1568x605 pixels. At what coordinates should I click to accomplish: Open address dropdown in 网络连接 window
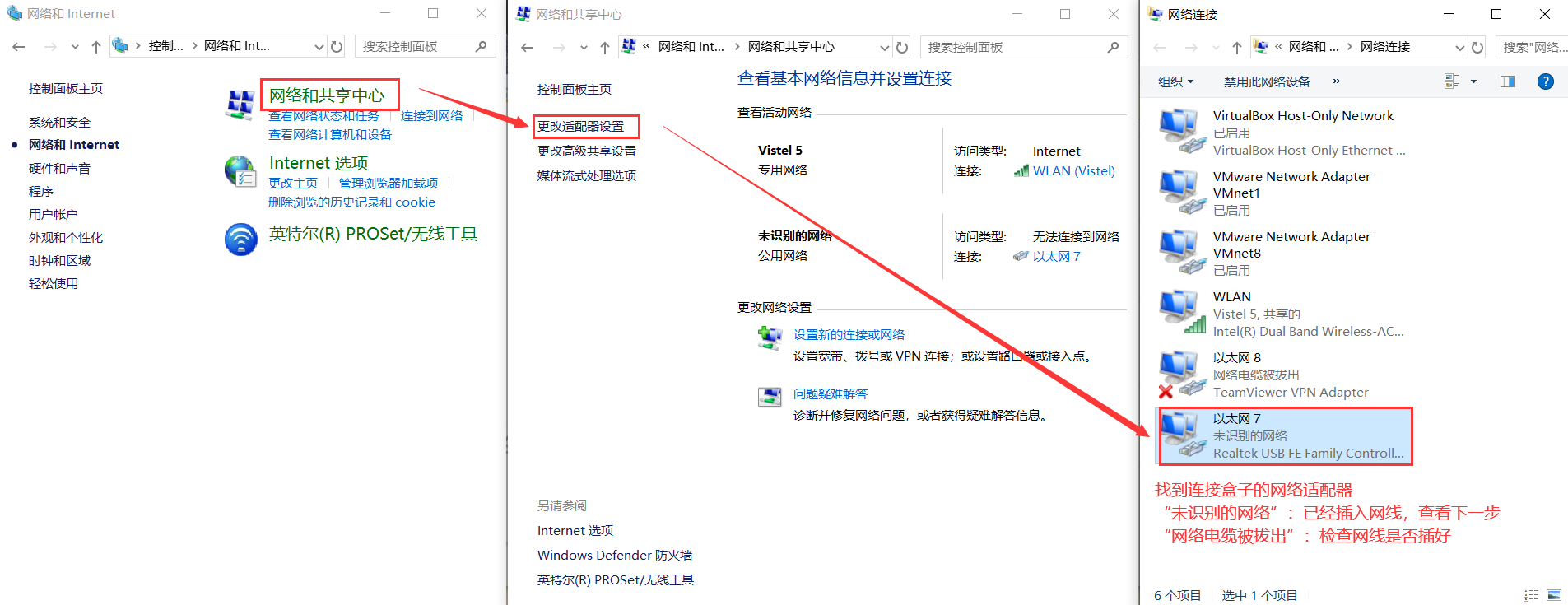[1459, 48]
